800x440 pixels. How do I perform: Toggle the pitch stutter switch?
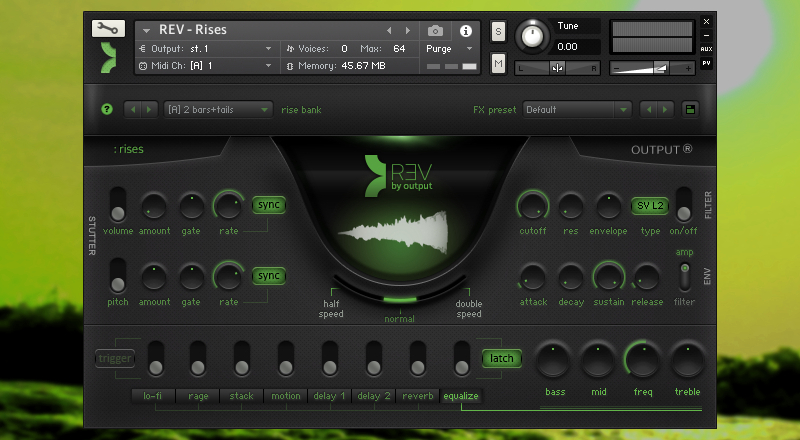point(118,276)
